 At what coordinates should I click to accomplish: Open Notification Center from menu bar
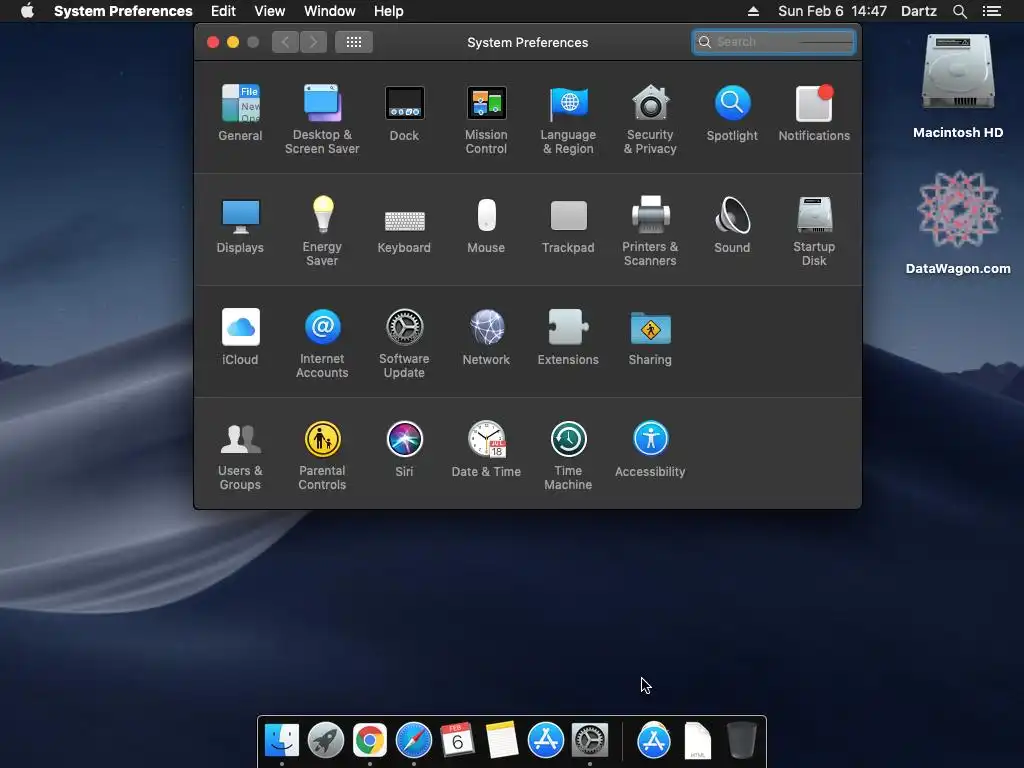[x=992, y=11]
